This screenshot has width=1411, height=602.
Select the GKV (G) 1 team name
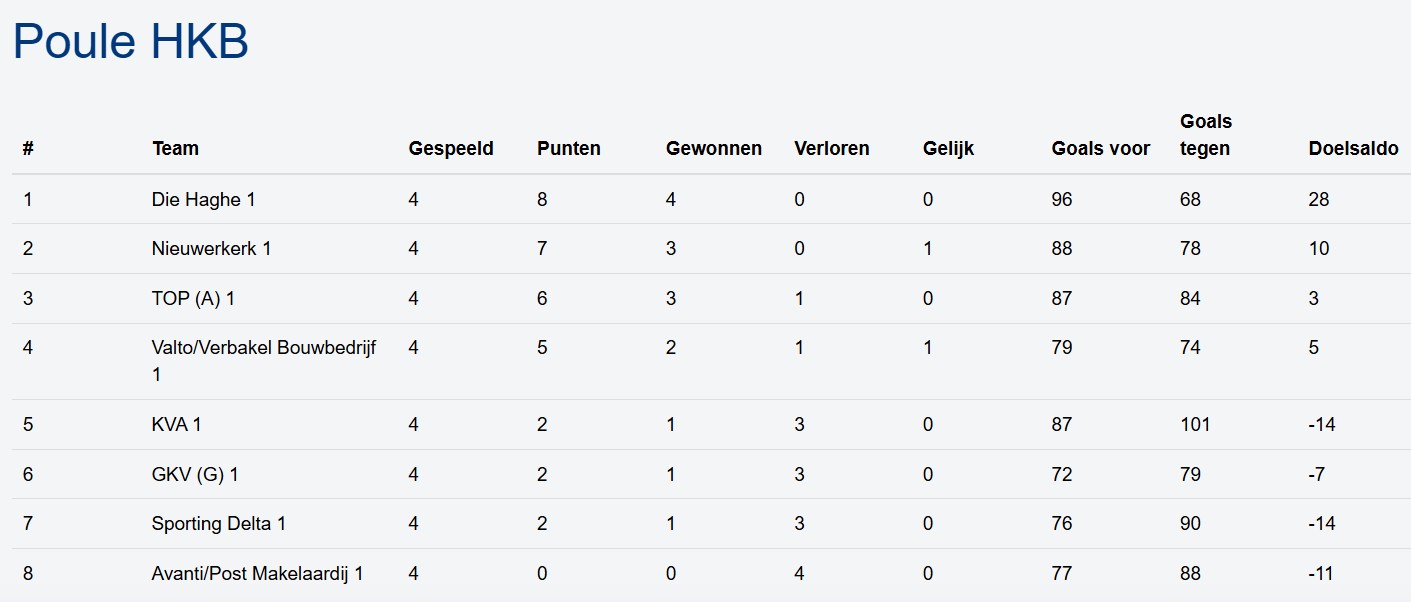click(x=195, y=475)
